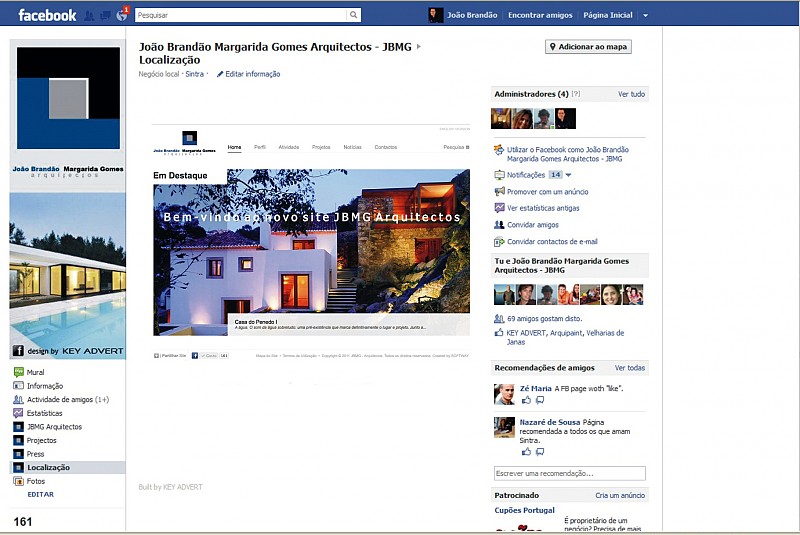The height and width of the screenshot is (535, 800).
Task: Click the Zé Maria name link
Action: coord(535,388)
